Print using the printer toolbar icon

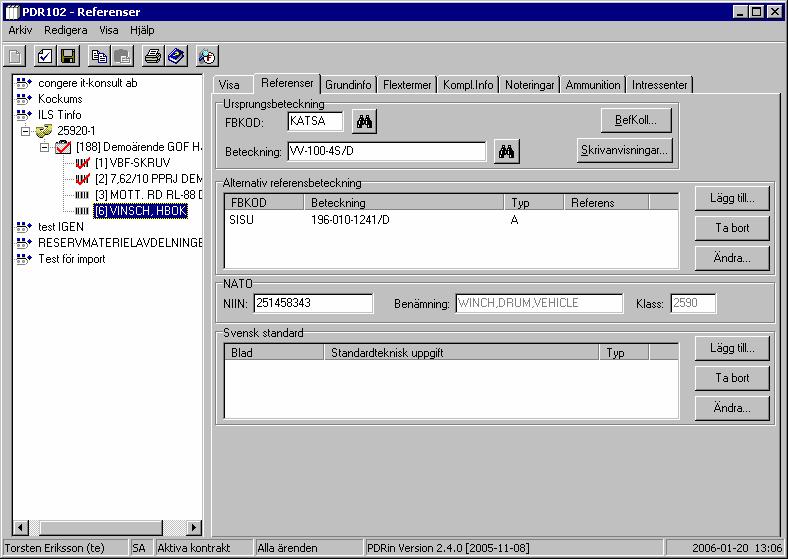(x=153, y=56)
